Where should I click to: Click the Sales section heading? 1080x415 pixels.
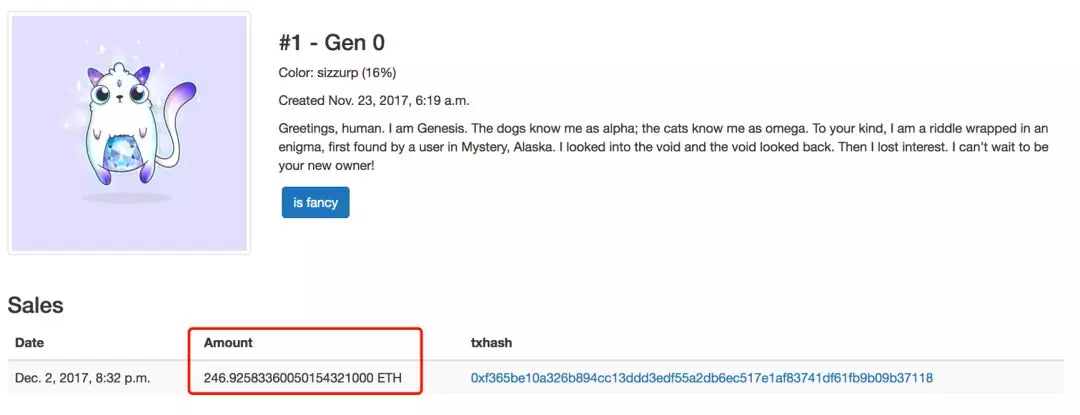(x=36, y=305)
